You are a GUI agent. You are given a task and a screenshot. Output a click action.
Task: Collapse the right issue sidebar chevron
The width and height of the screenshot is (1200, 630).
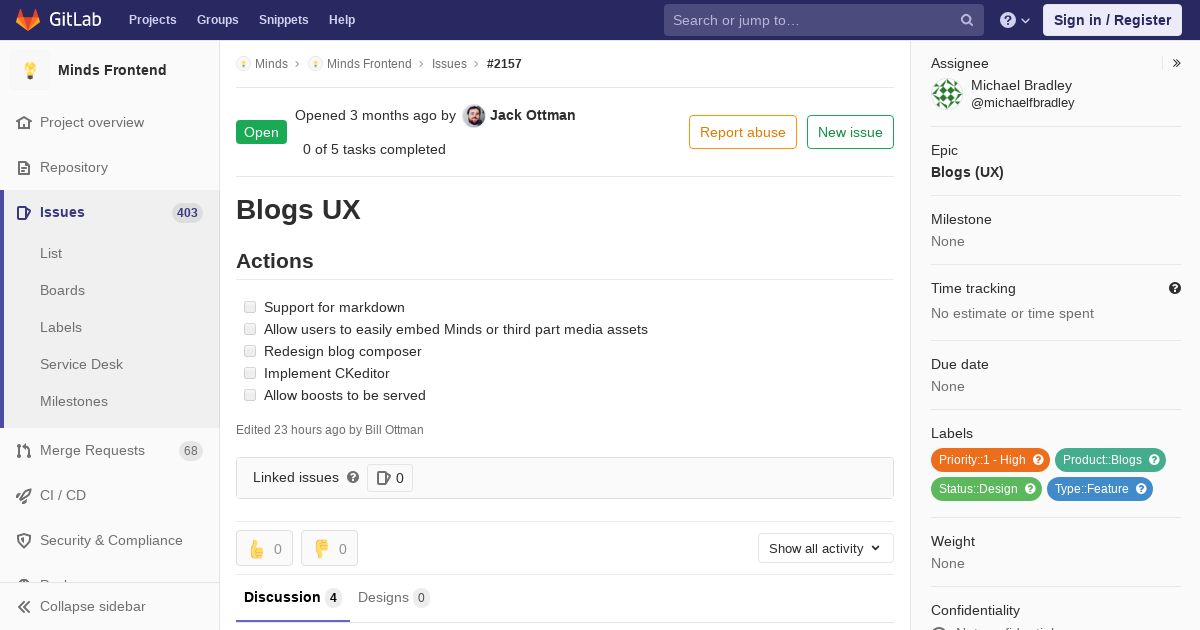point(1177,63)
